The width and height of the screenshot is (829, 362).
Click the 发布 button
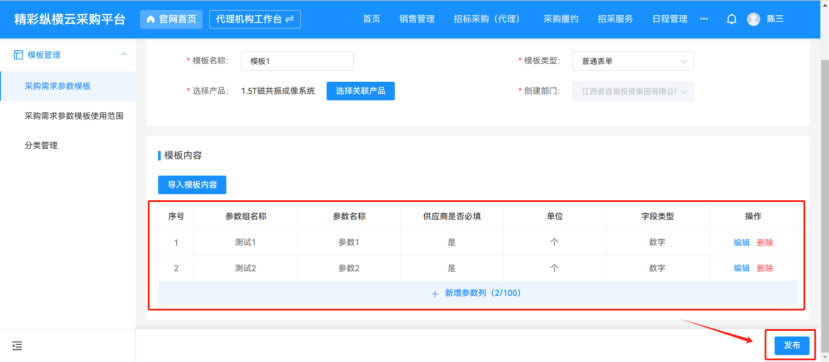791,346
